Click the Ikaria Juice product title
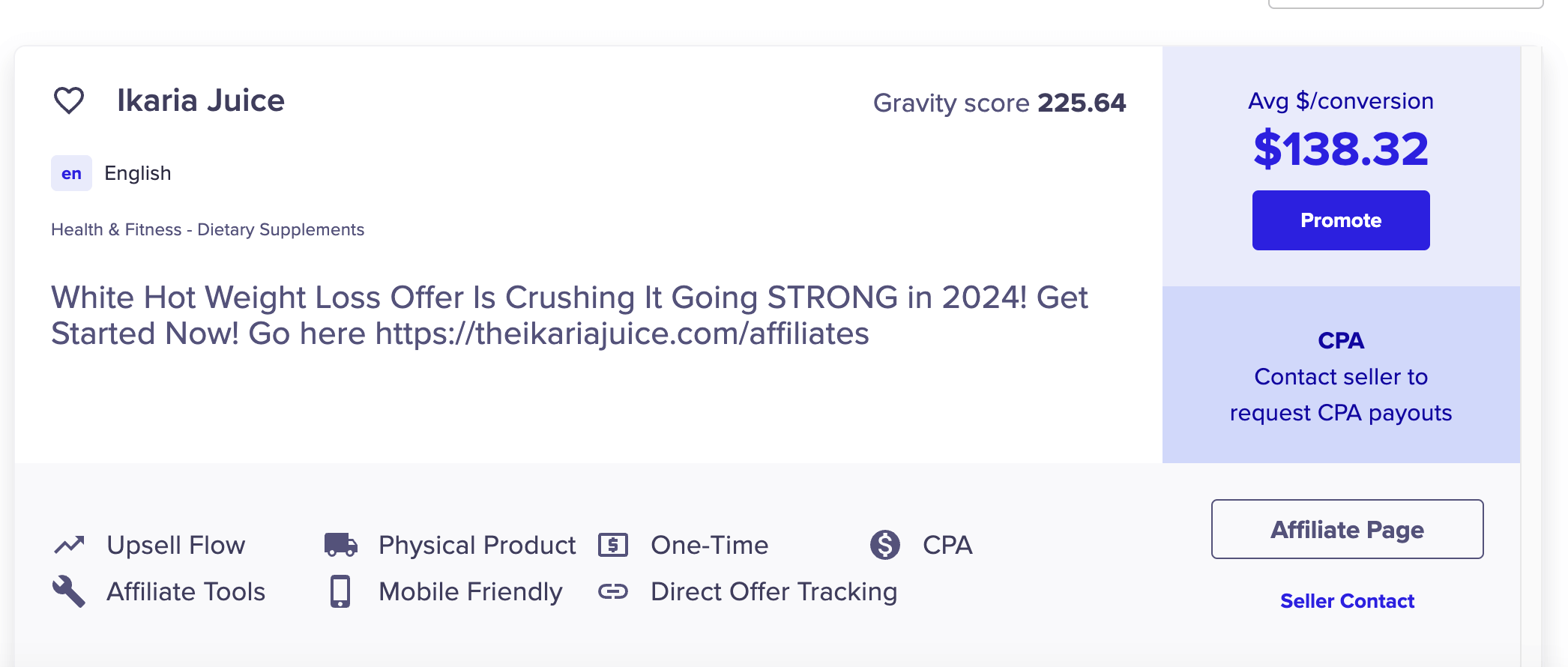The height and width of the screenshot is (667, 1568). point(201,100)
